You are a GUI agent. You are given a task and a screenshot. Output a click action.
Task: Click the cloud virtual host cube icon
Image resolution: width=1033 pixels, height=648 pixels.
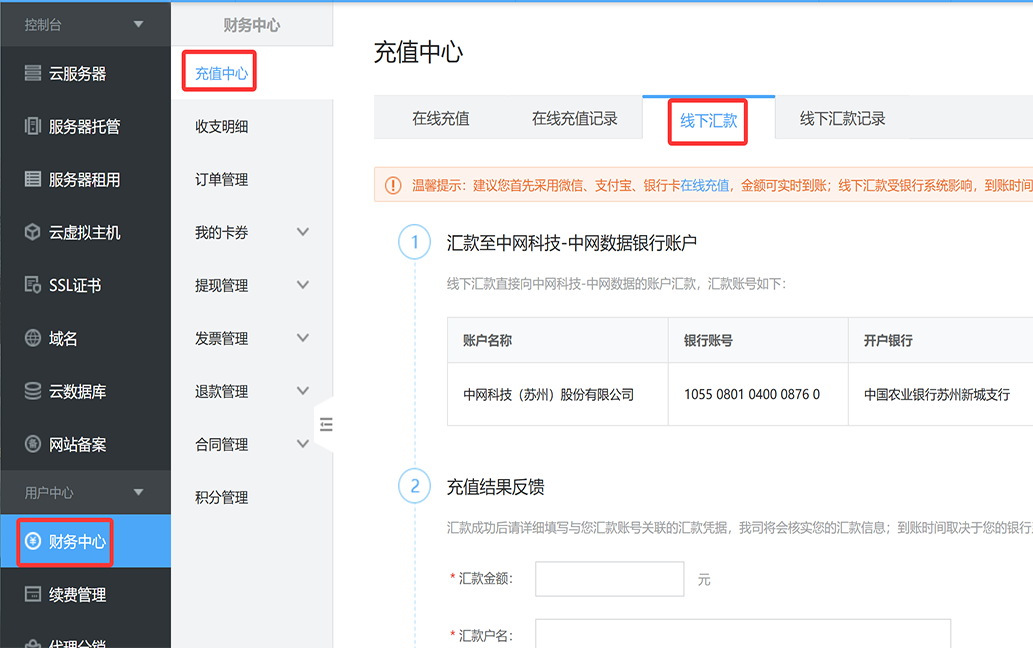click(x=32, y=232)
